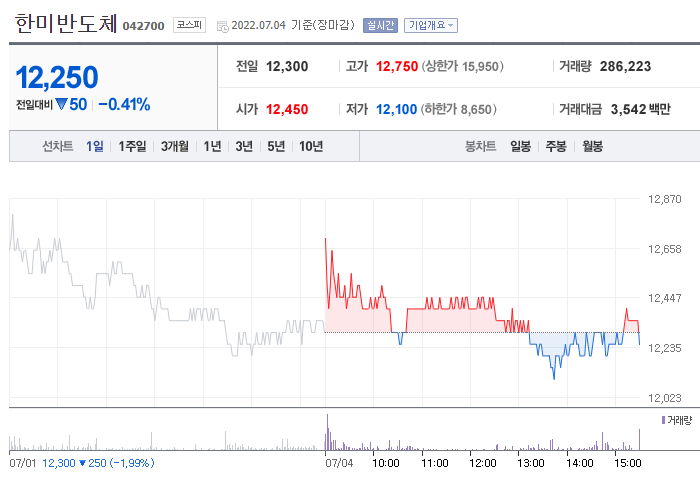This screenshot has height=480, width=700.
Task: Click the 거래량 purple legend marker
Action: coord(663,420)
